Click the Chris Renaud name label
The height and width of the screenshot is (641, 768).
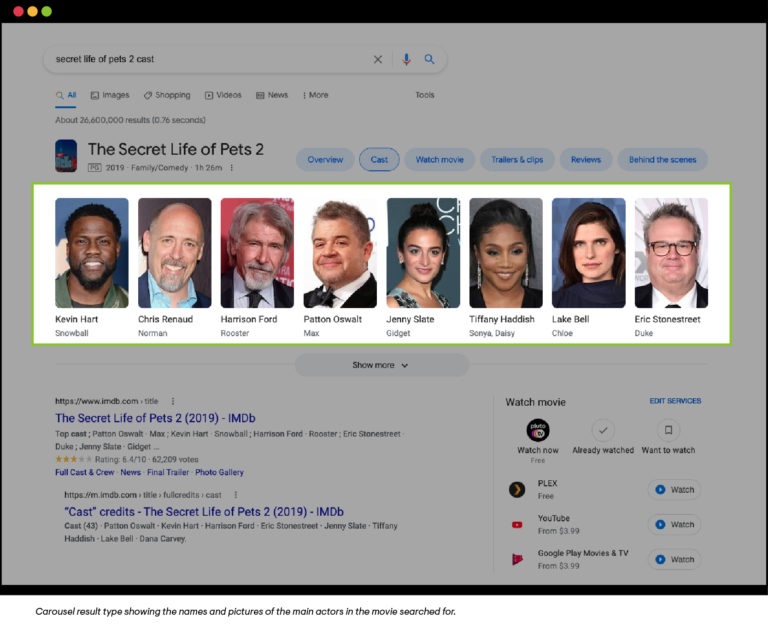(165, 319)
